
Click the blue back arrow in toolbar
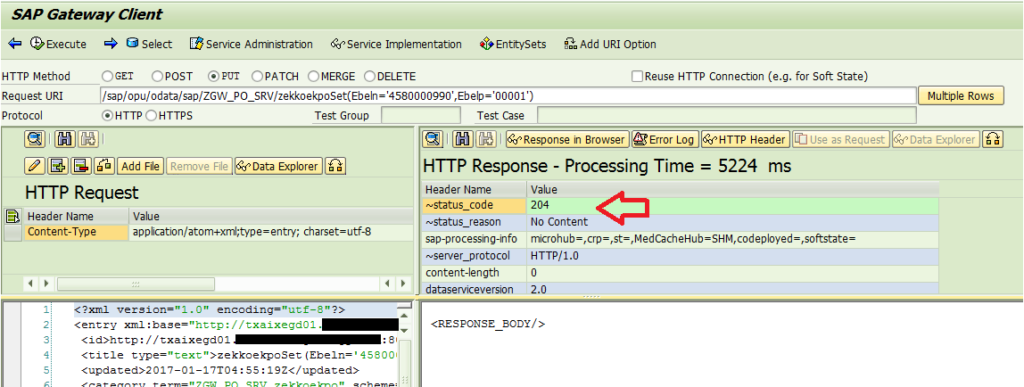[14, 44]
